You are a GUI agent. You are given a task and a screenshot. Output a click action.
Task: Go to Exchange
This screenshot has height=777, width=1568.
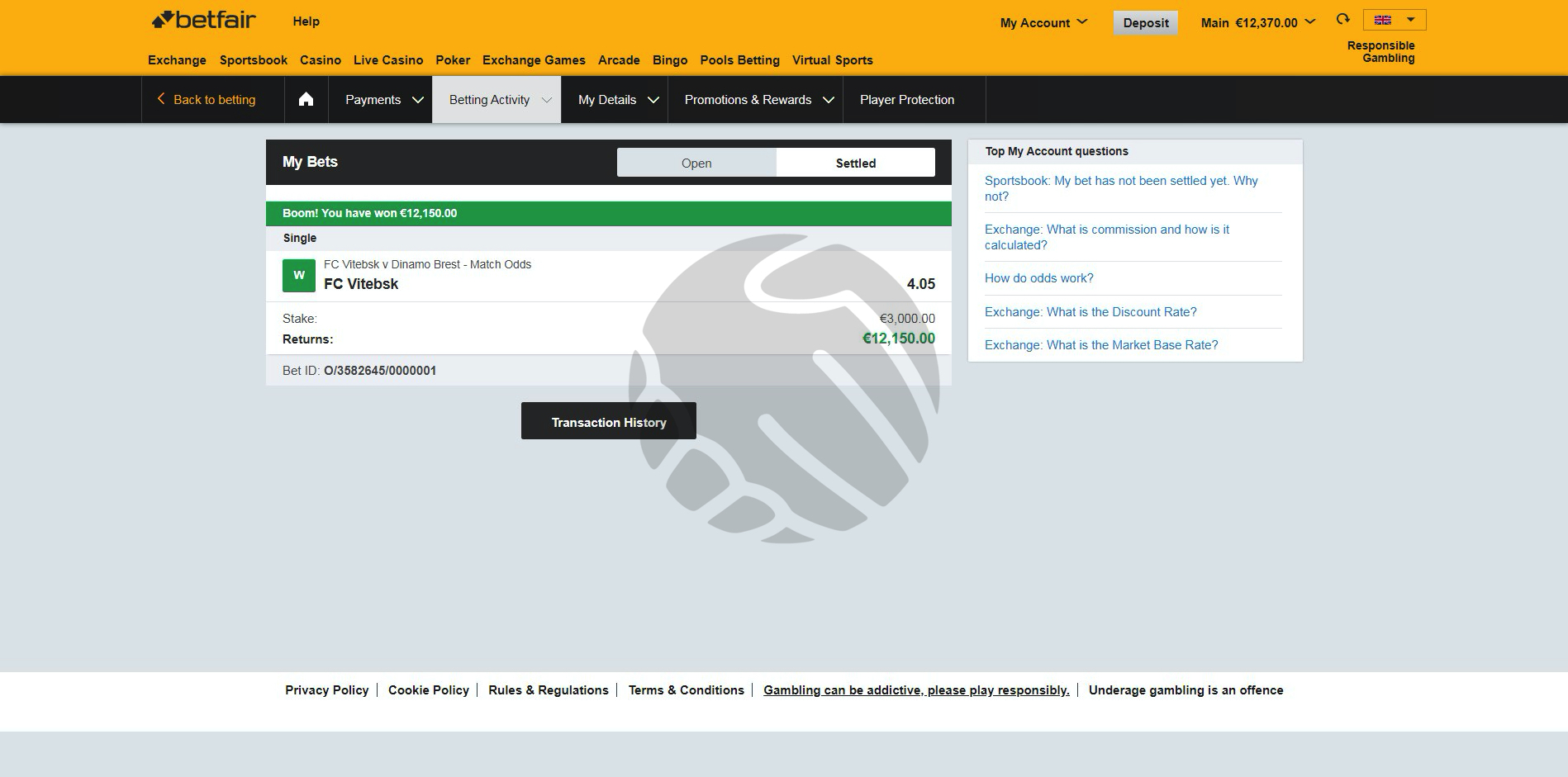pos(177,60)
